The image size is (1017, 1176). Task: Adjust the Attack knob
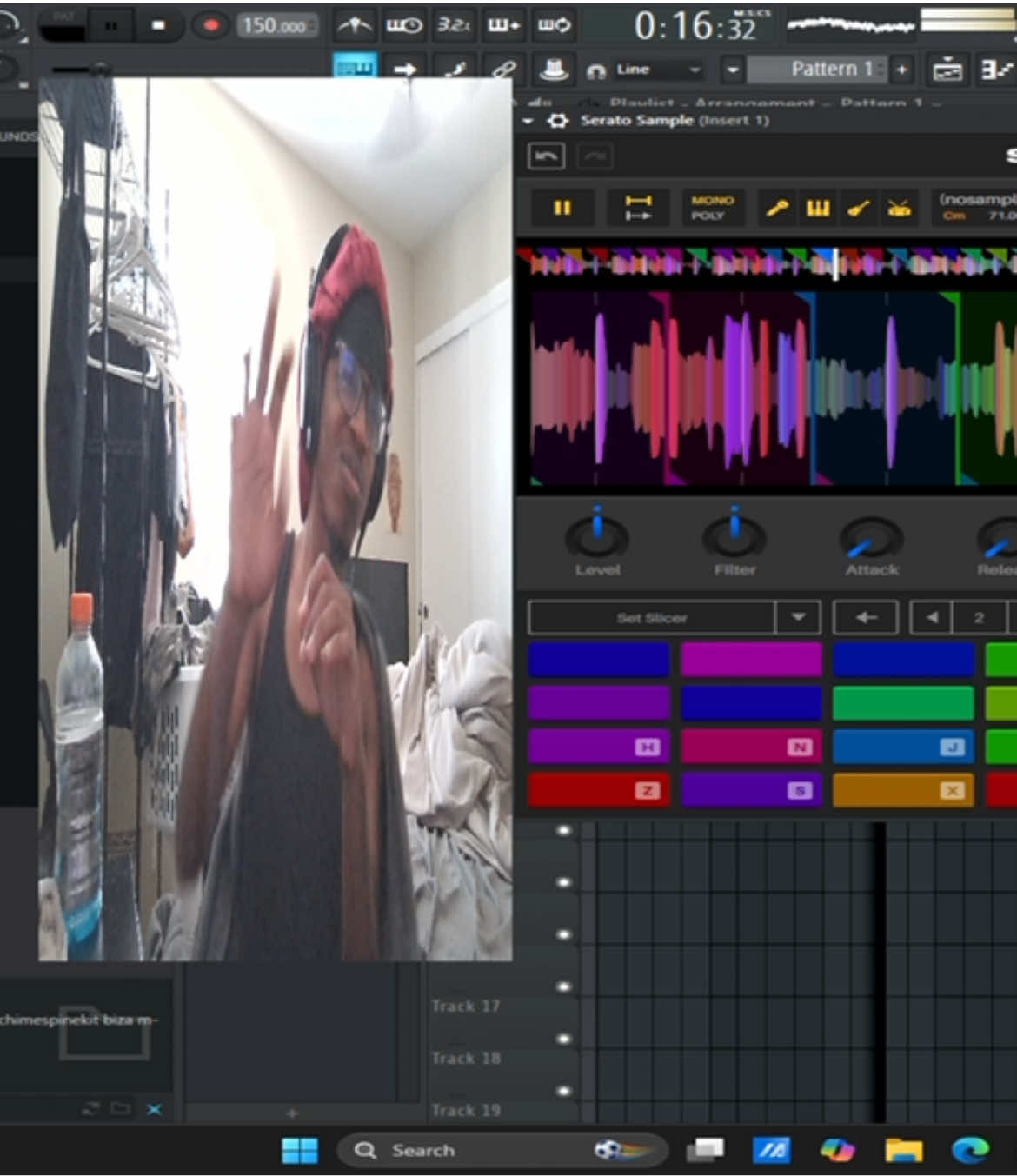pos(872,538)
